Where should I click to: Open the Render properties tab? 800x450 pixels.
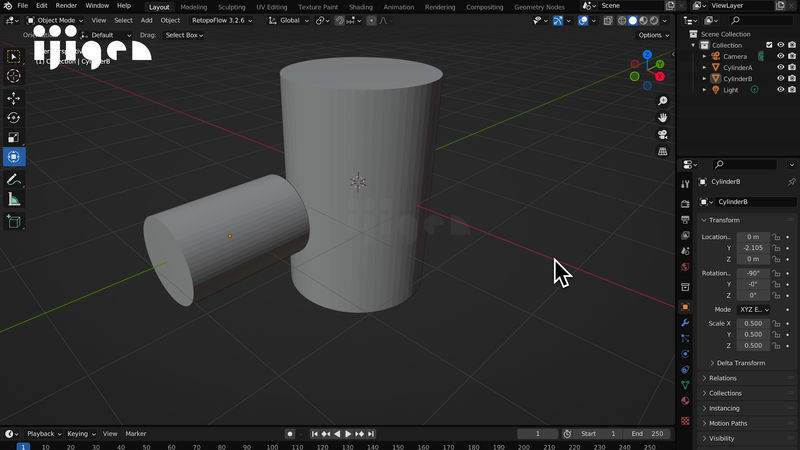coord(685,204)
